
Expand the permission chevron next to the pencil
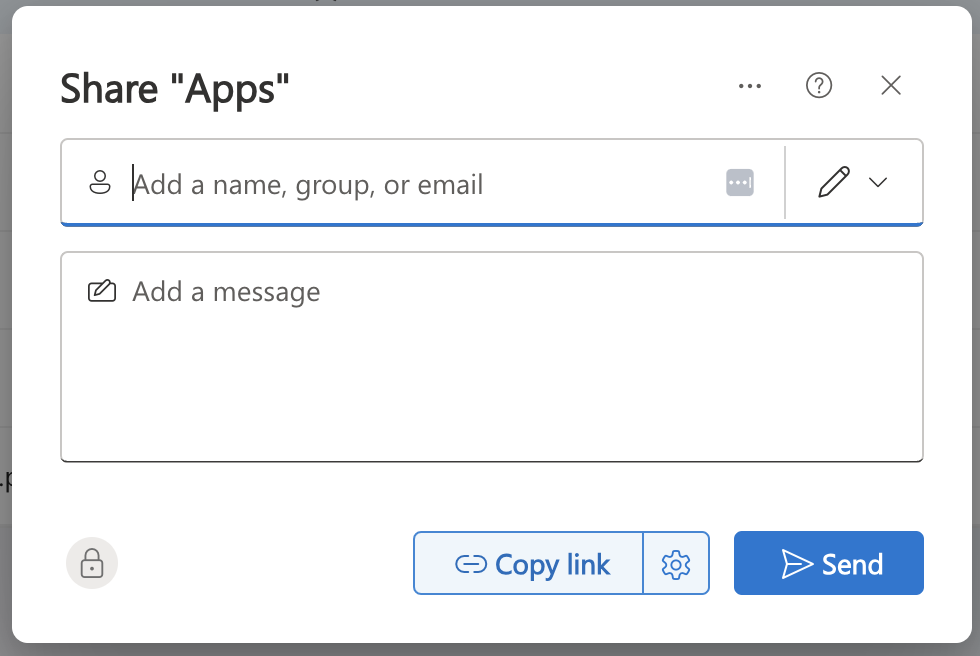pyautogui.click(x=879, y=183)
